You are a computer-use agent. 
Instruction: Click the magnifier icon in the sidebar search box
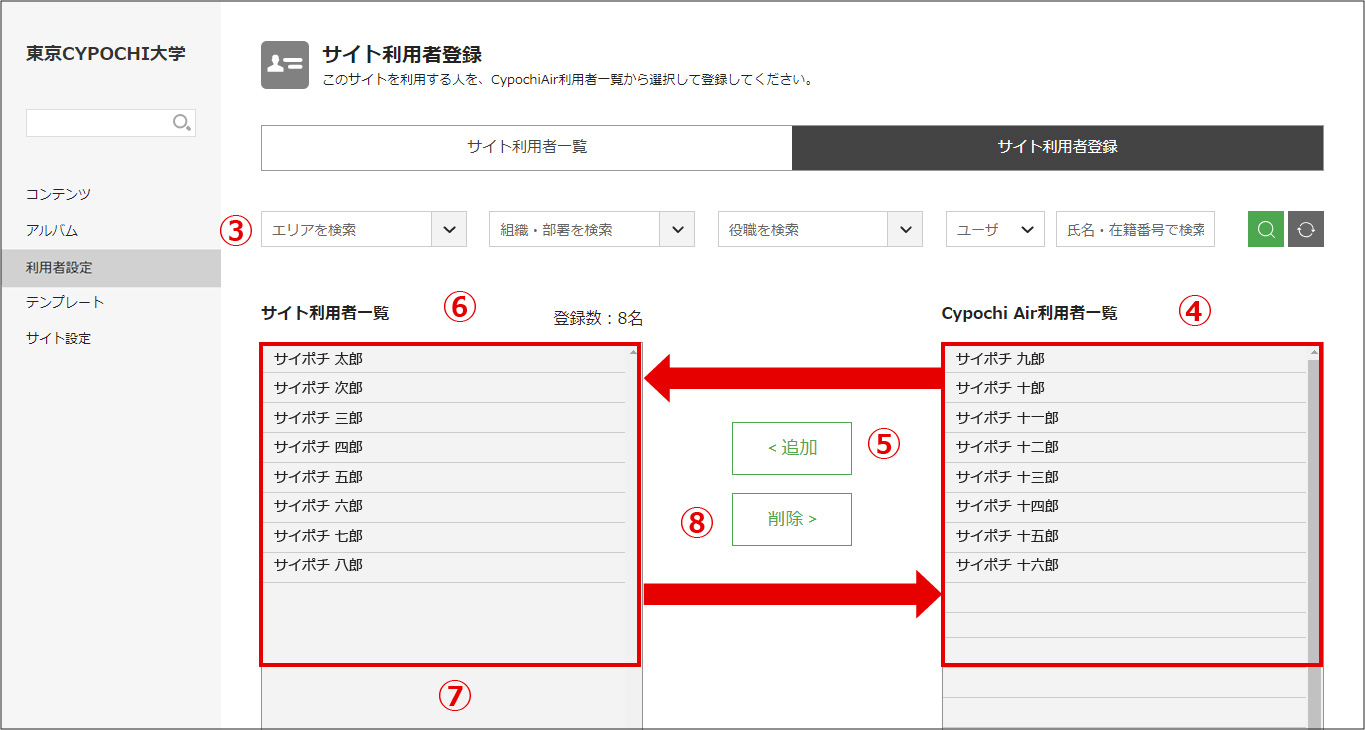[x=181, y=122]
